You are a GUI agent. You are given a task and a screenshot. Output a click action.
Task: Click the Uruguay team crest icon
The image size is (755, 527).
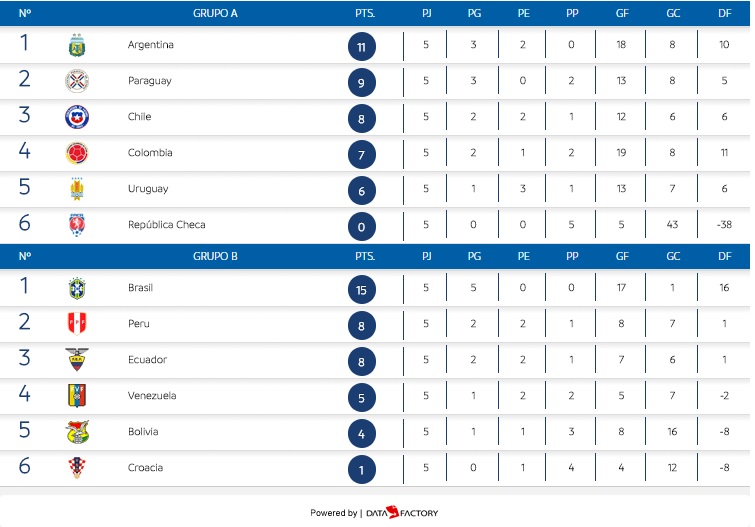click(x=77, y=189)
